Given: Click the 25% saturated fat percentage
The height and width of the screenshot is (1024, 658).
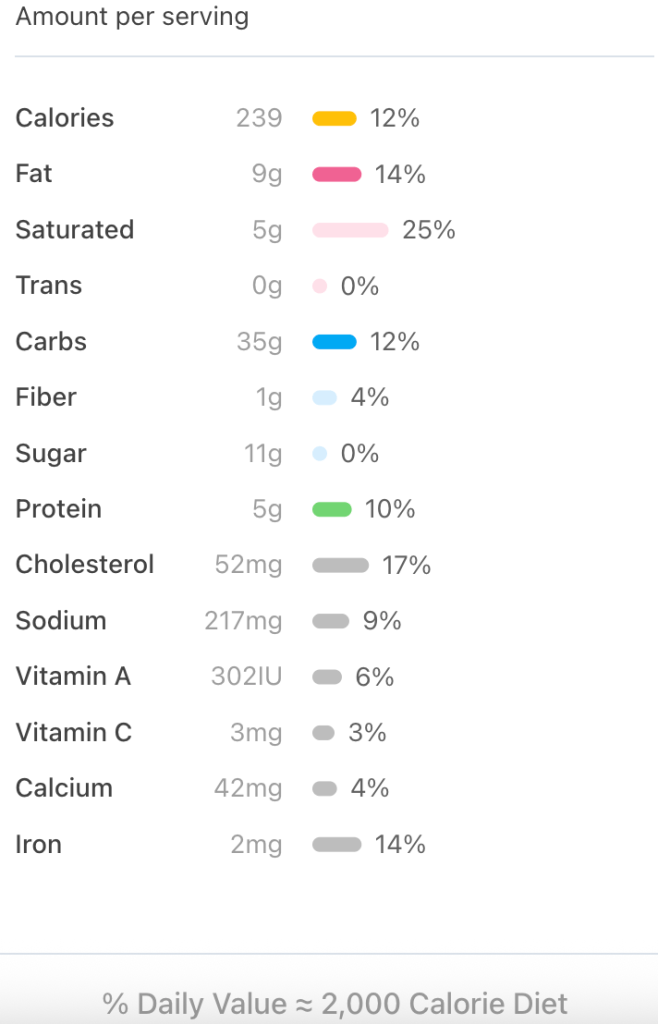Looking at the screenshot, I should click(x=429, y=230).
